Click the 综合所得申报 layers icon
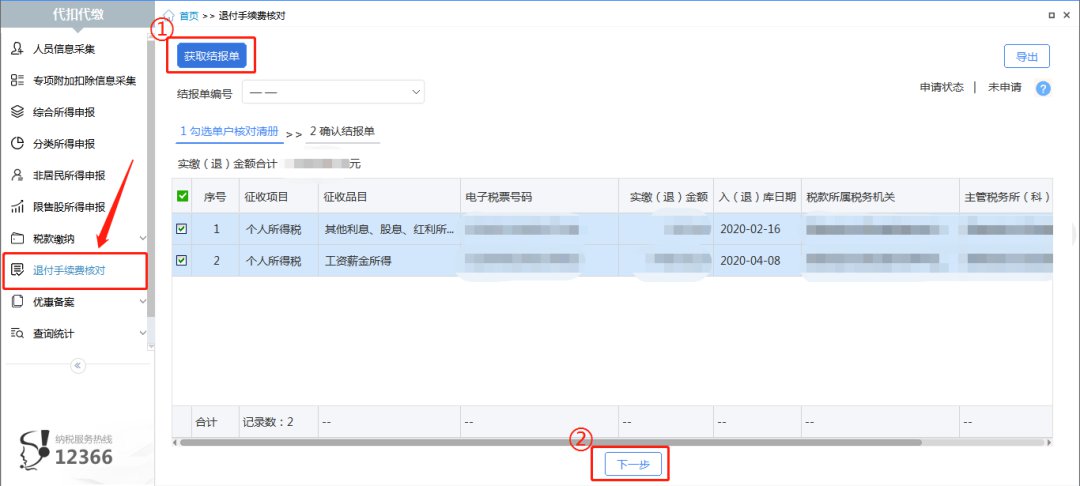Screen dimensions: 1080x486 [18, 112]
